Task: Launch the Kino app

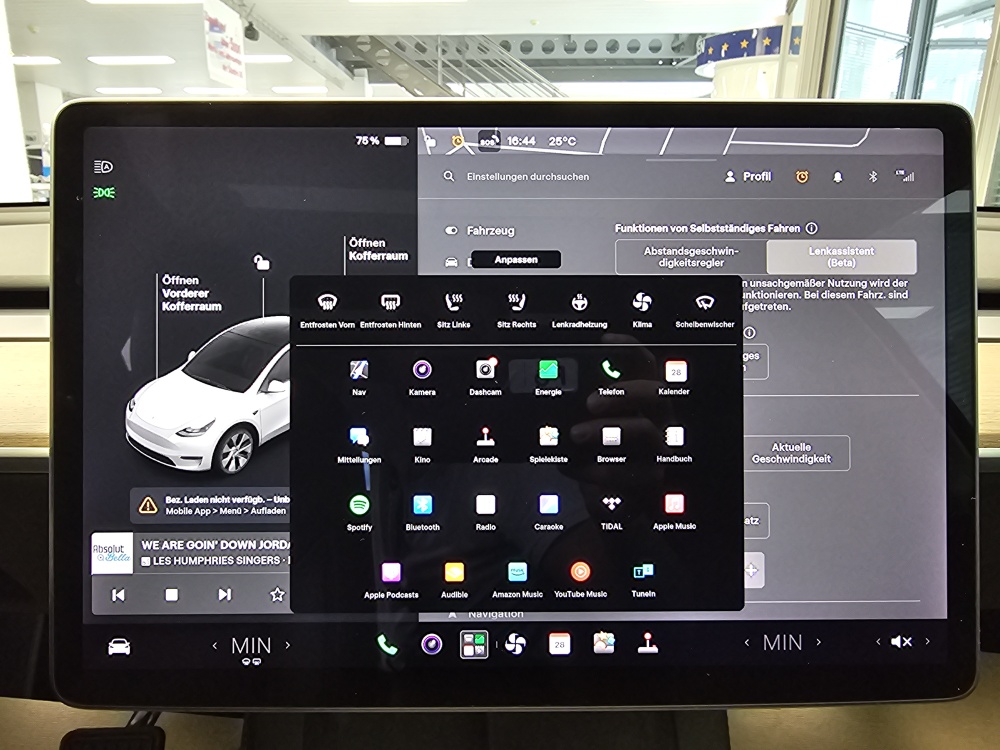Action: pos(422,445)
